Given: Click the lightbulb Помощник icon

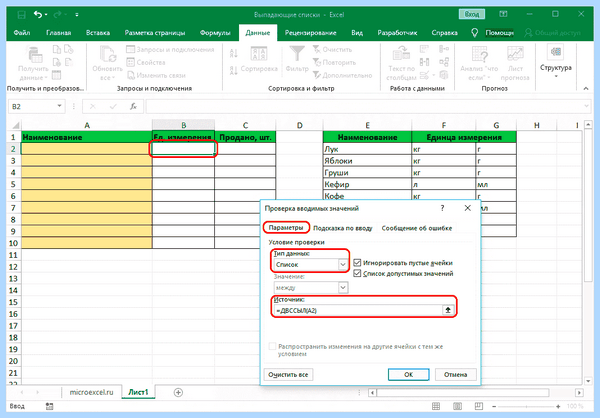Looking at the screenshot, I should (x=474, y=33).
